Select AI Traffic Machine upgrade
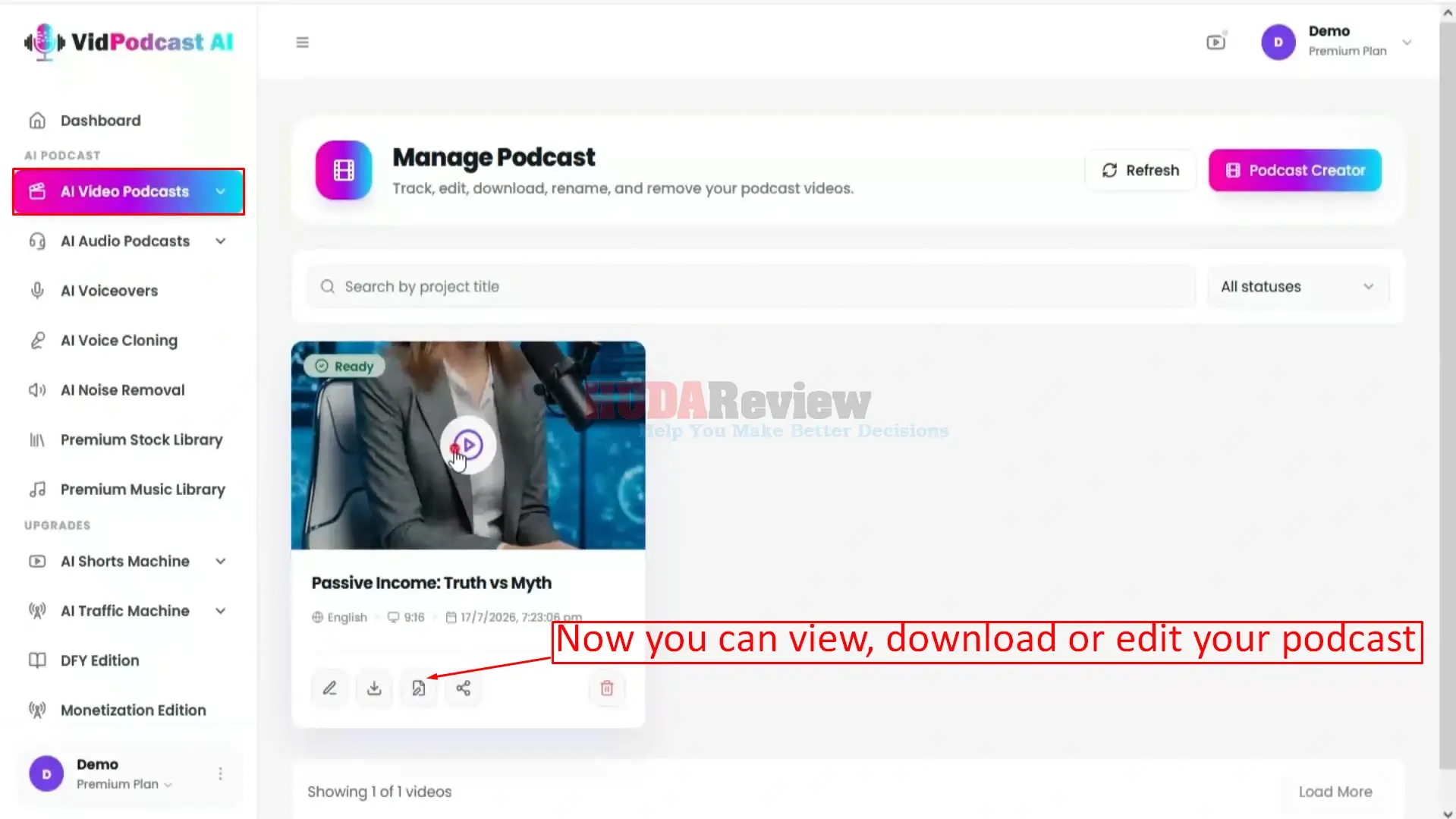The height and width of the screenshot is (819, 1456). [x=125, y=611]
